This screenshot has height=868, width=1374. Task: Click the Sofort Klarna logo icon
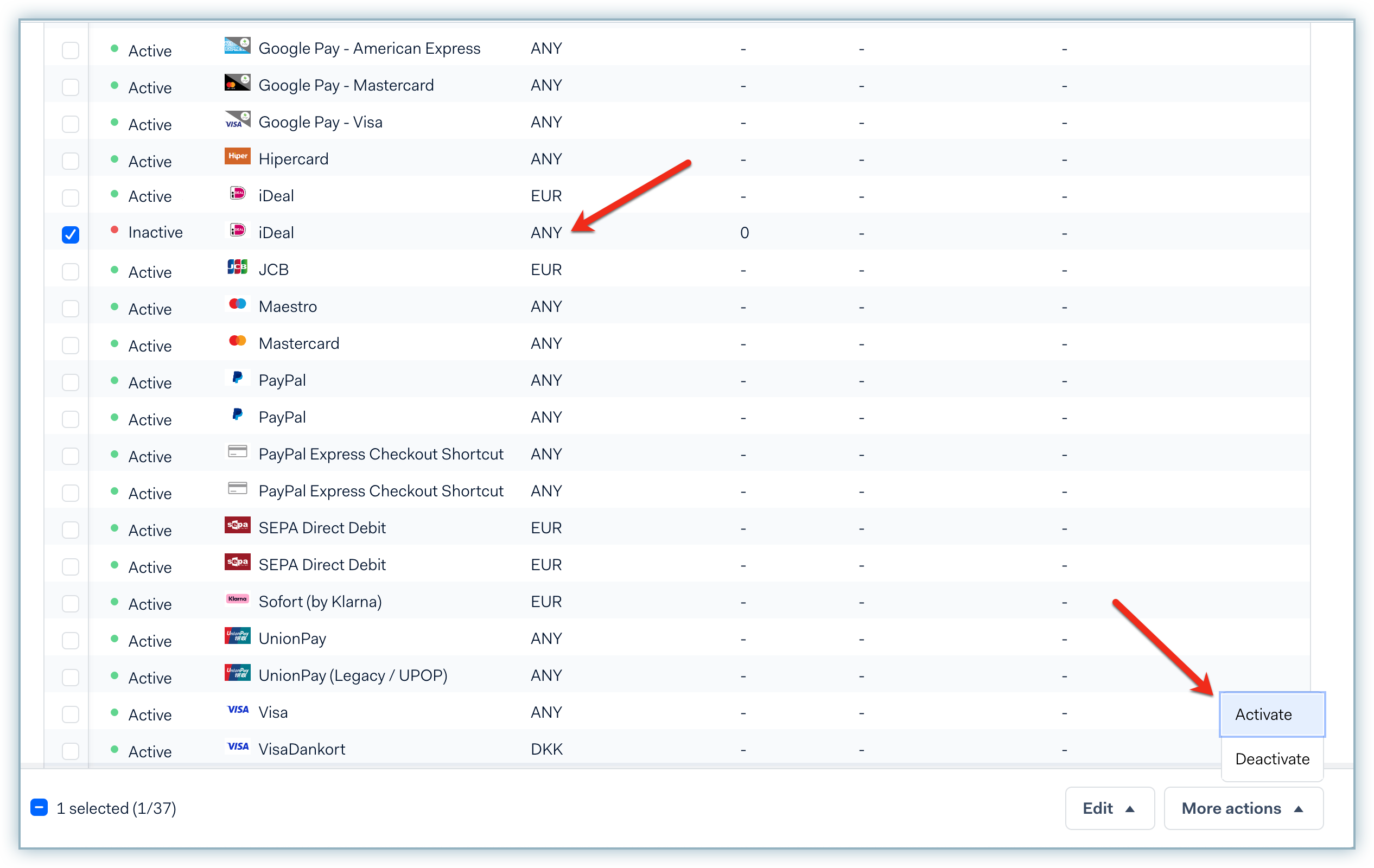(237, 599)
